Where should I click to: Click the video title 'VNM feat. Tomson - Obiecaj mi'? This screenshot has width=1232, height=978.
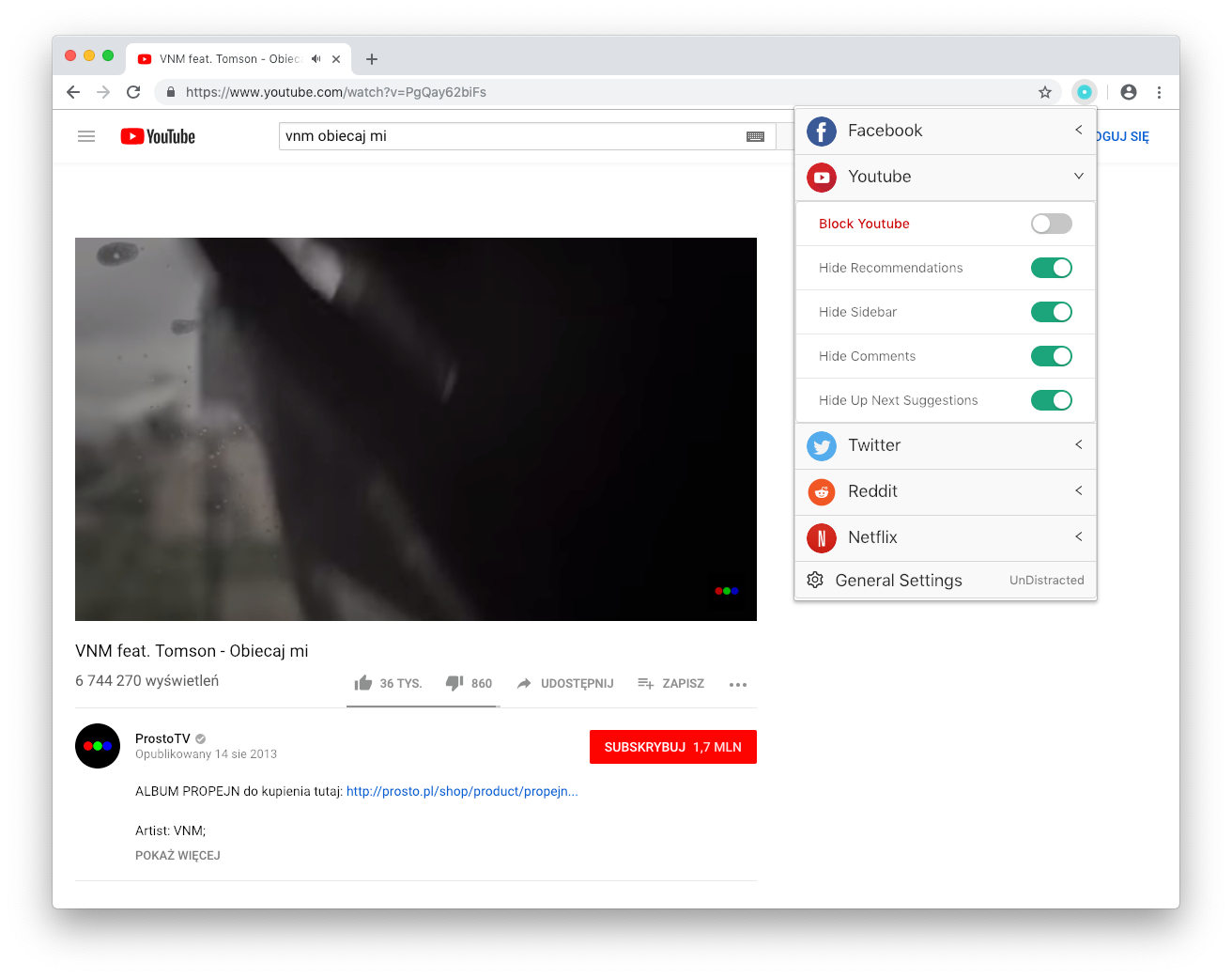click(192, 651)
